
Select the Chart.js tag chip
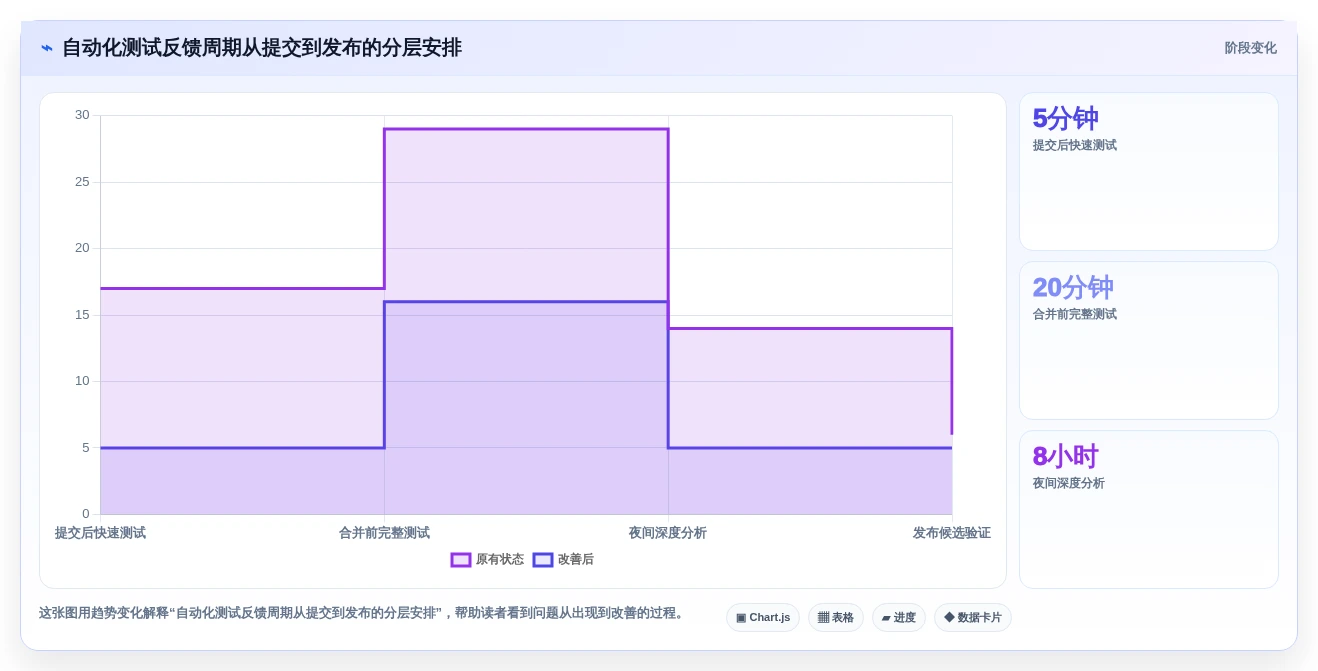point(763,617)
